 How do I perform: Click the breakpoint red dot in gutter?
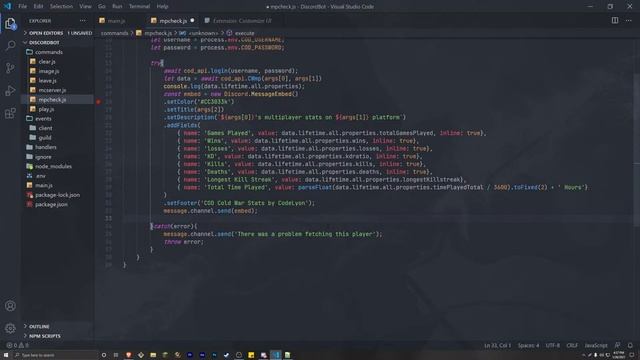[98, 102]
